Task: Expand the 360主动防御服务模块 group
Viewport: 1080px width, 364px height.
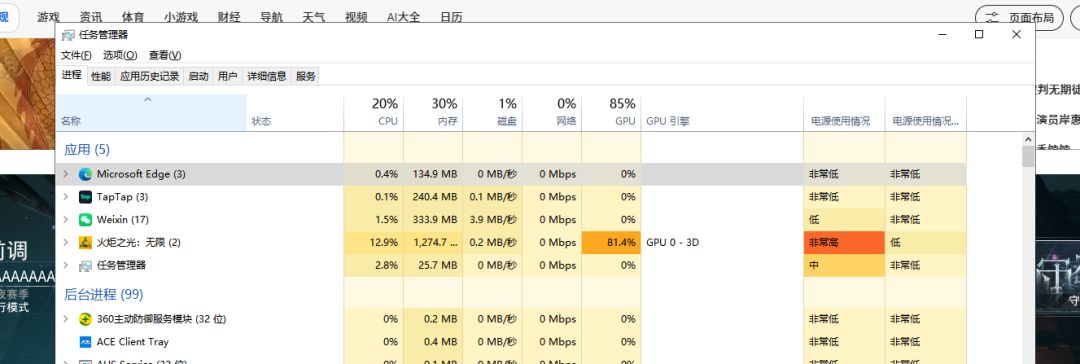Action: [66, 319]
